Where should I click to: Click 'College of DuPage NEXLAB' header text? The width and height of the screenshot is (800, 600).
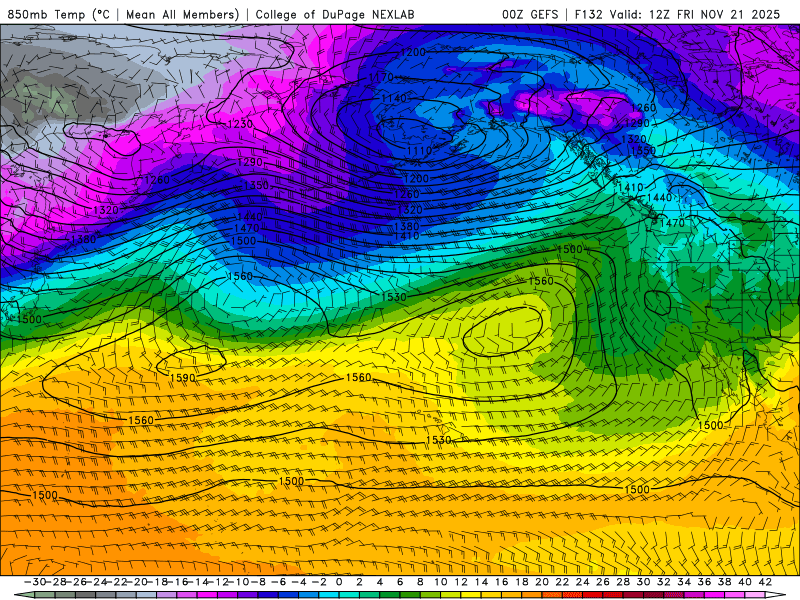point(335,14)
